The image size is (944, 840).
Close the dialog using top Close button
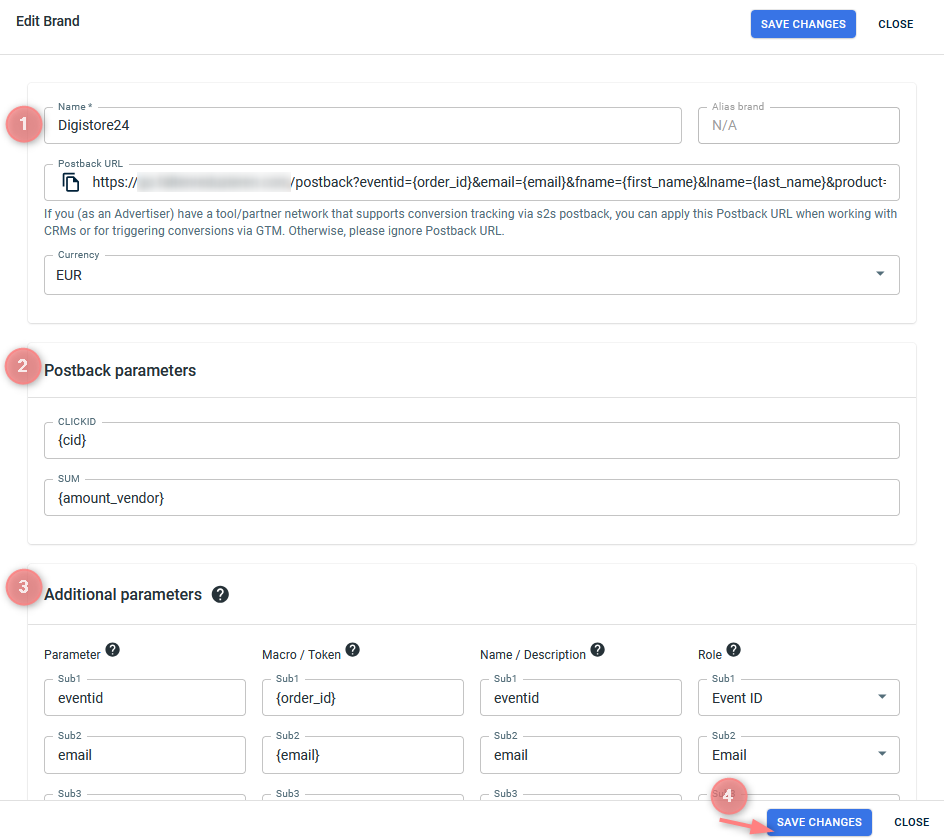click(x=895, y=24)
